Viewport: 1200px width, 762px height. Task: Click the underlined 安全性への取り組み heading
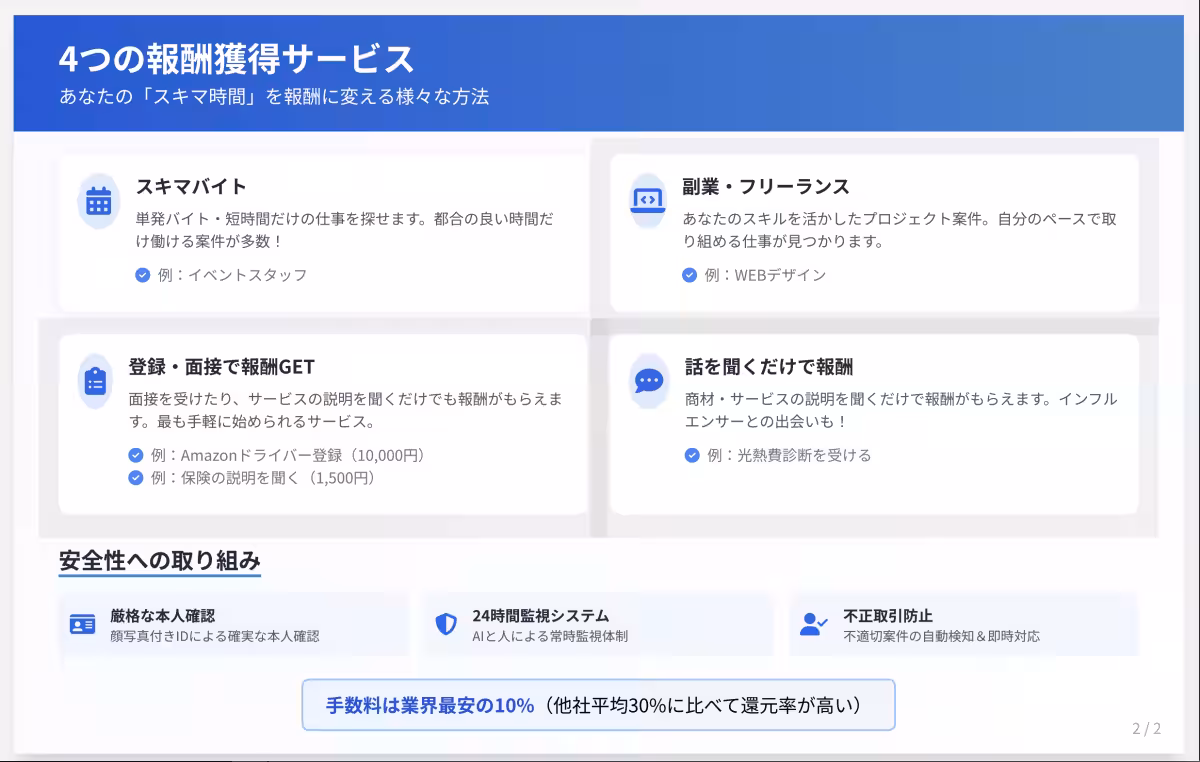(x=160, y=560)
